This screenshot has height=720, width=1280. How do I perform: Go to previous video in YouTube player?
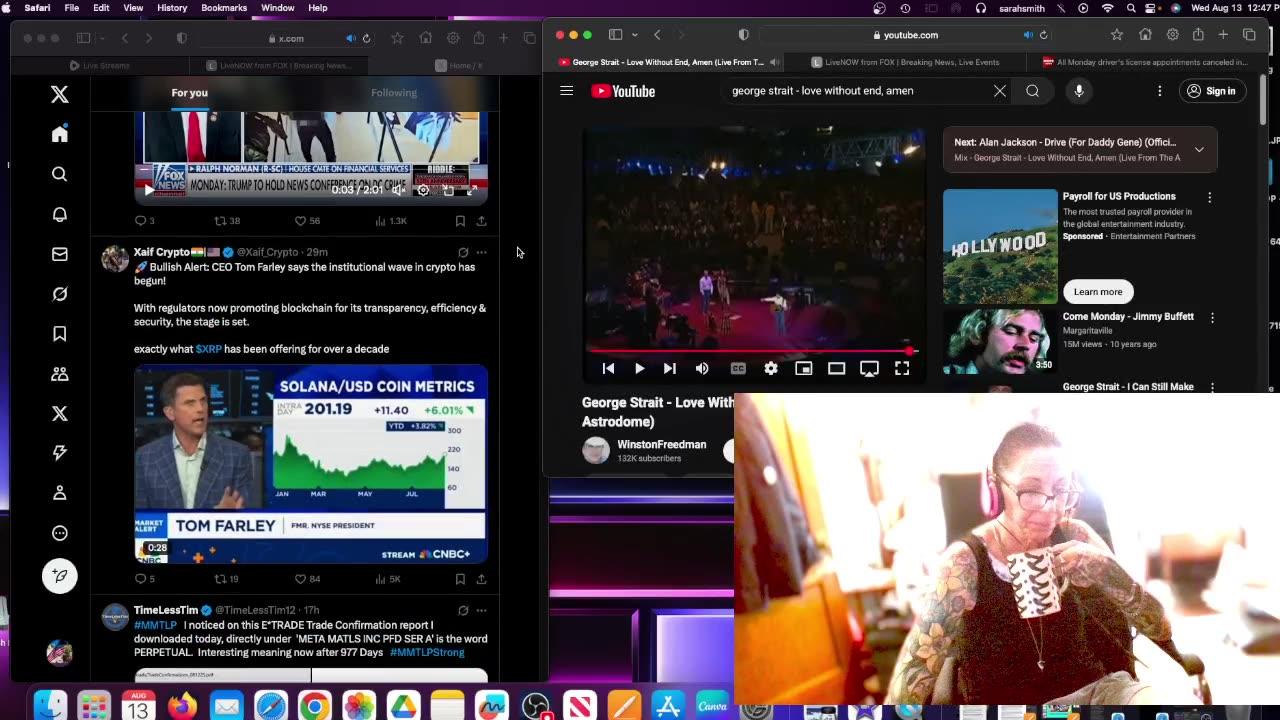tap(608, 368)
